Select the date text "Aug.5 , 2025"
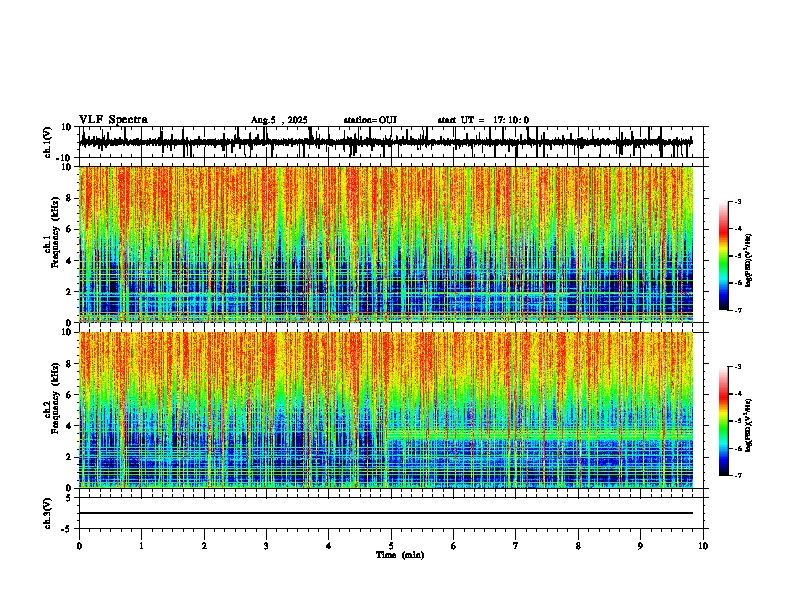The width and height of the screenshot is (792, 612). [x=279, y=120]
